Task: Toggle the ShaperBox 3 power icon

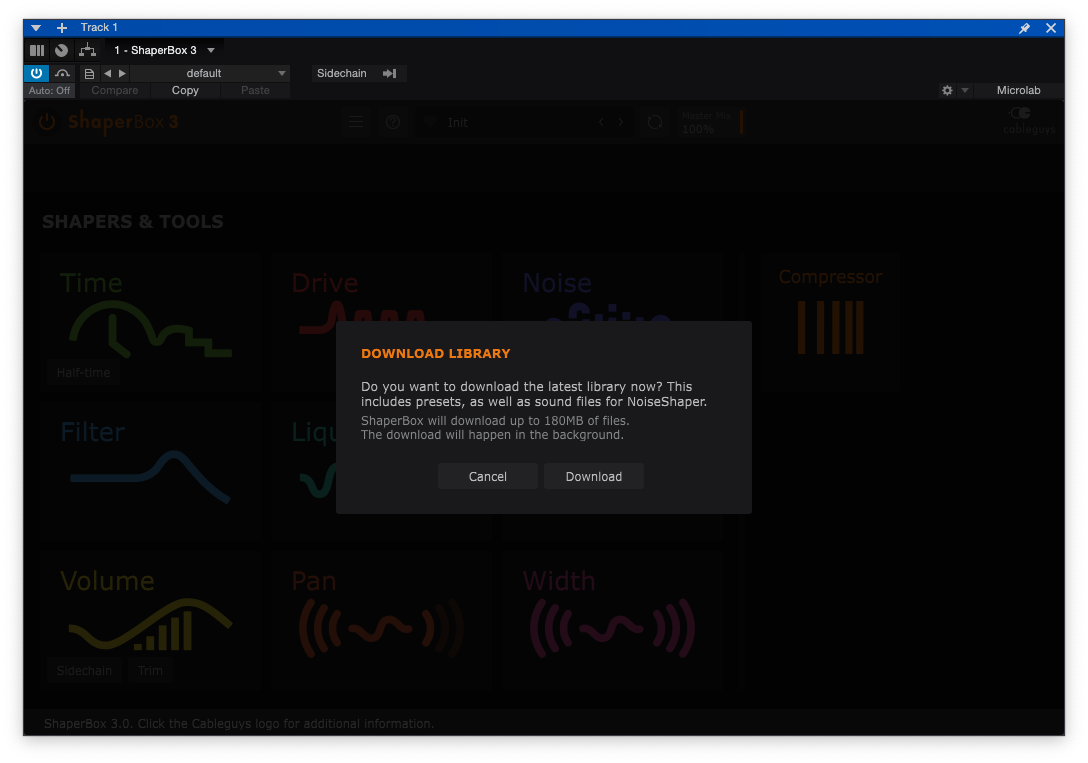Action: 46,122
